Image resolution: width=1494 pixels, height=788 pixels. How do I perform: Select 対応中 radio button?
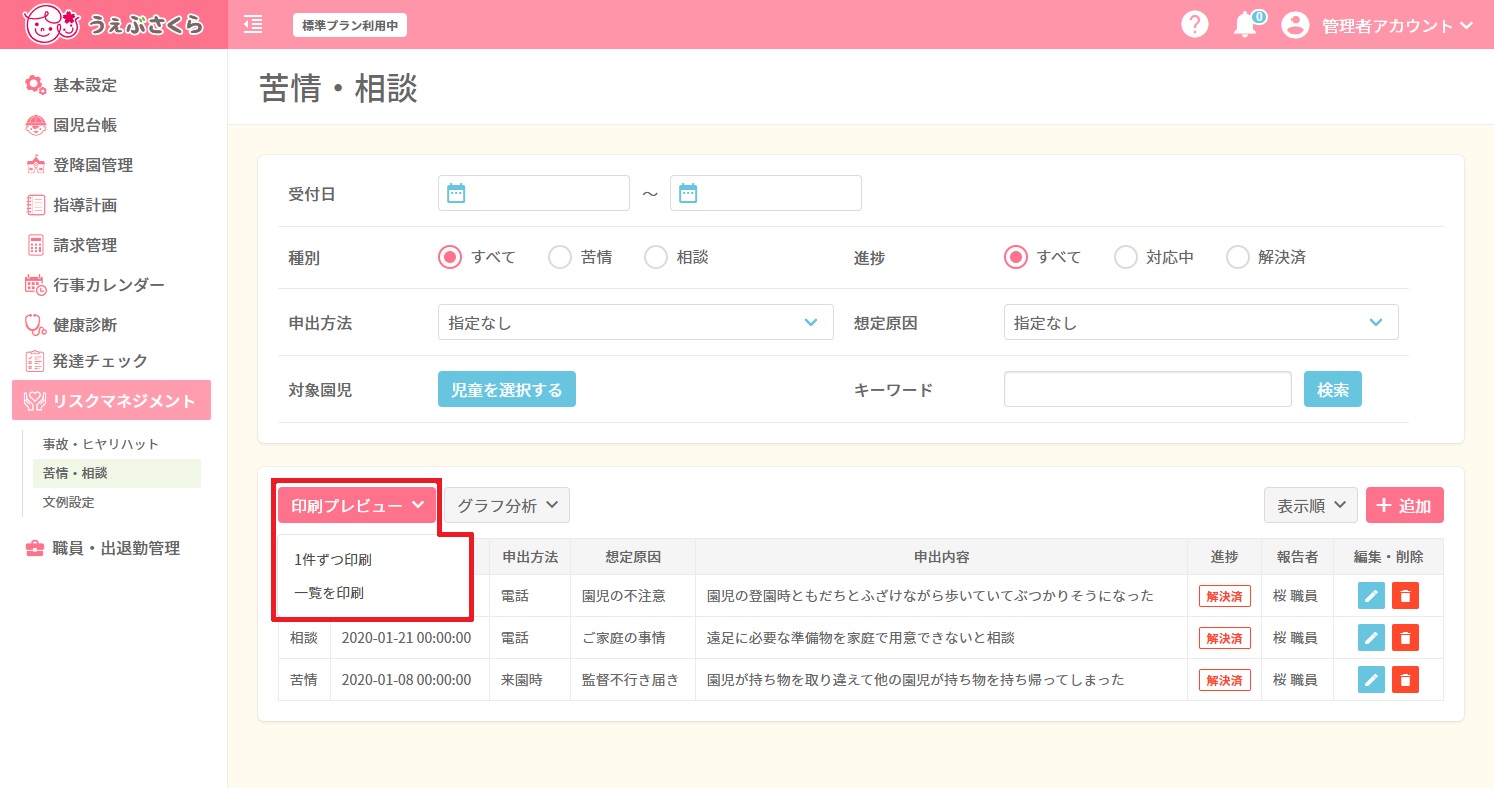coord(1126,257)
